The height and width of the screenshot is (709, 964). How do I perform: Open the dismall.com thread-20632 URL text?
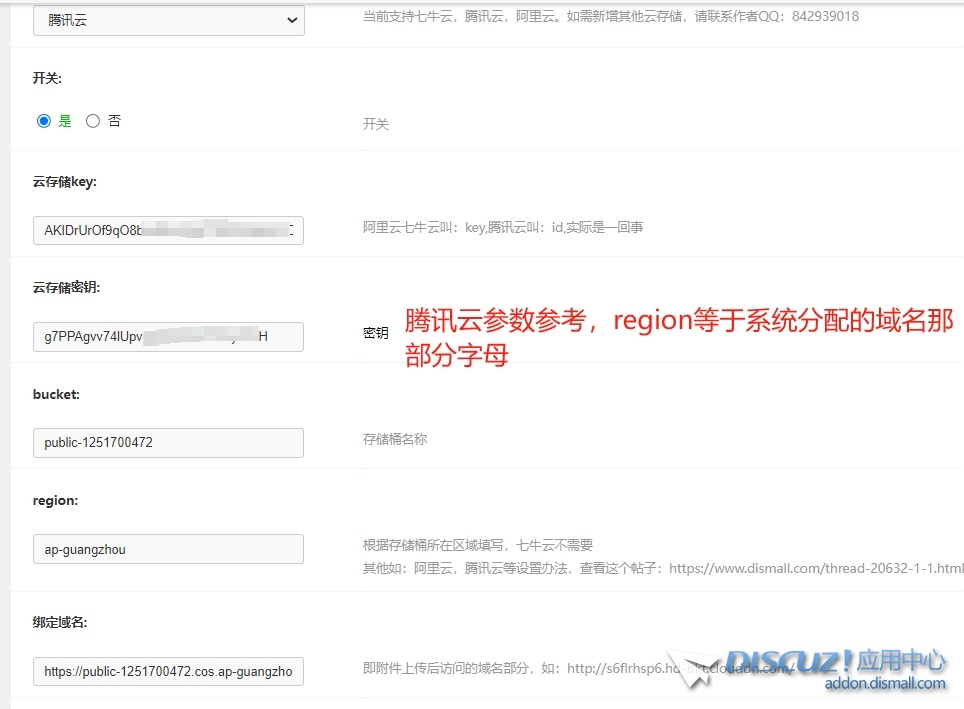(x=815, y=567)
